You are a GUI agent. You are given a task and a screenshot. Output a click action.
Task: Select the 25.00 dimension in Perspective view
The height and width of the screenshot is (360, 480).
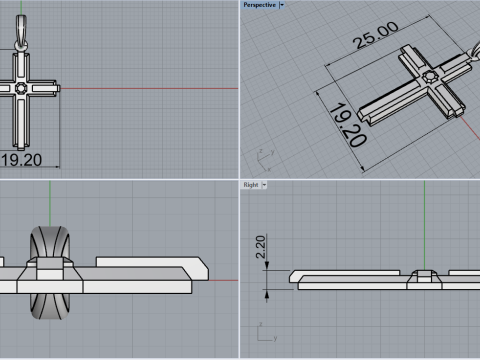375,35
